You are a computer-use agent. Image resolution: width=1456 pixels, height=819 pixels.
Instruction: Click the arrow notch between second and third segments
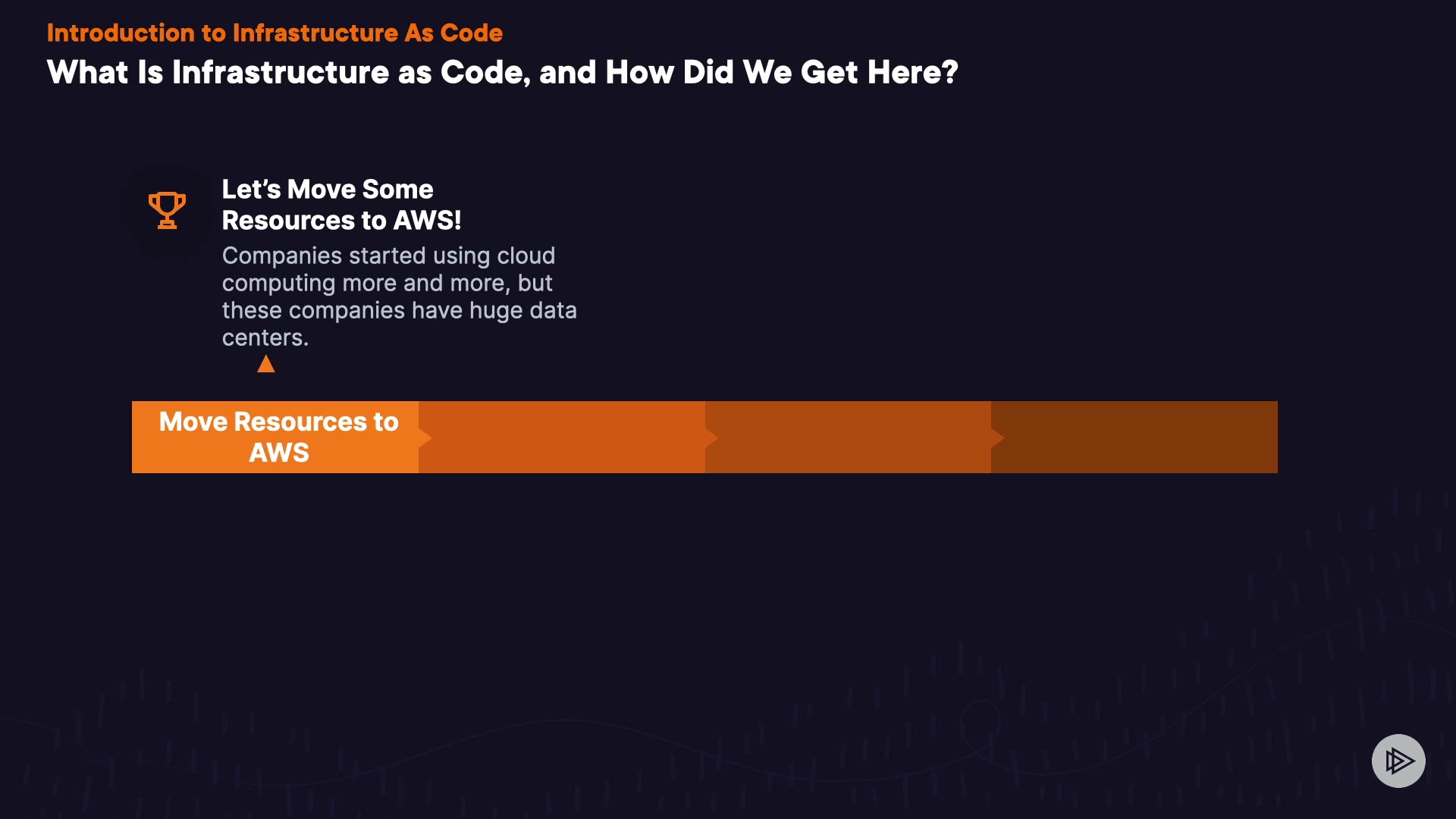click(711, 438)
